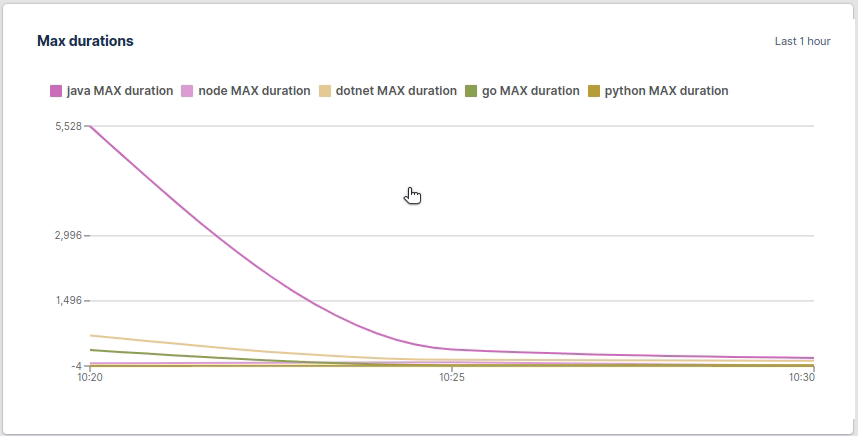This screenshot has height=436, width=858.
Task: Click the node MAX duration color swatch
Action: point(187,91)
